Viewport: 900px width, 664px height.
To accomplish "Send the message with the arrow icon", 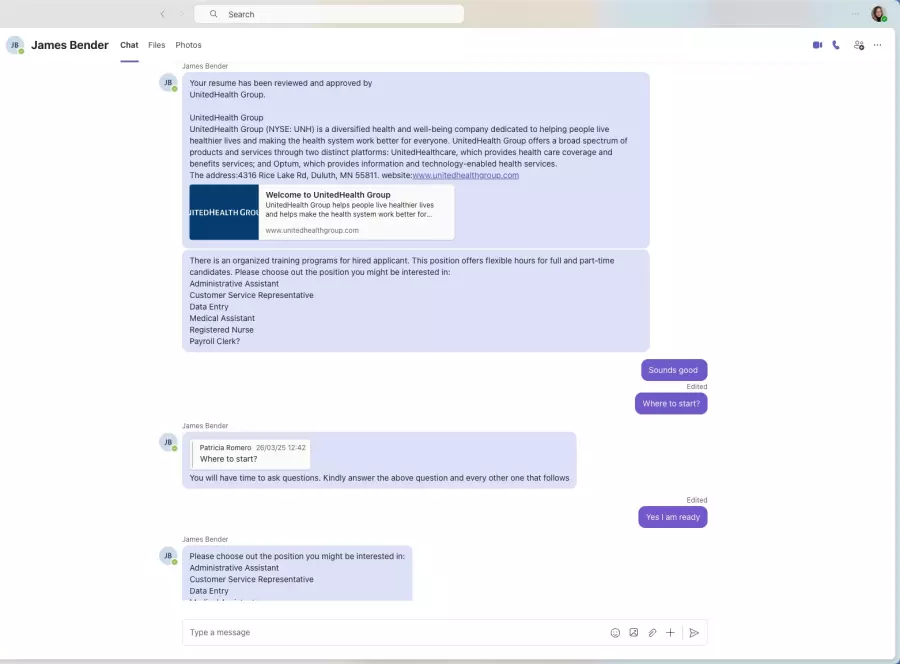I will [x=694, y=633].
